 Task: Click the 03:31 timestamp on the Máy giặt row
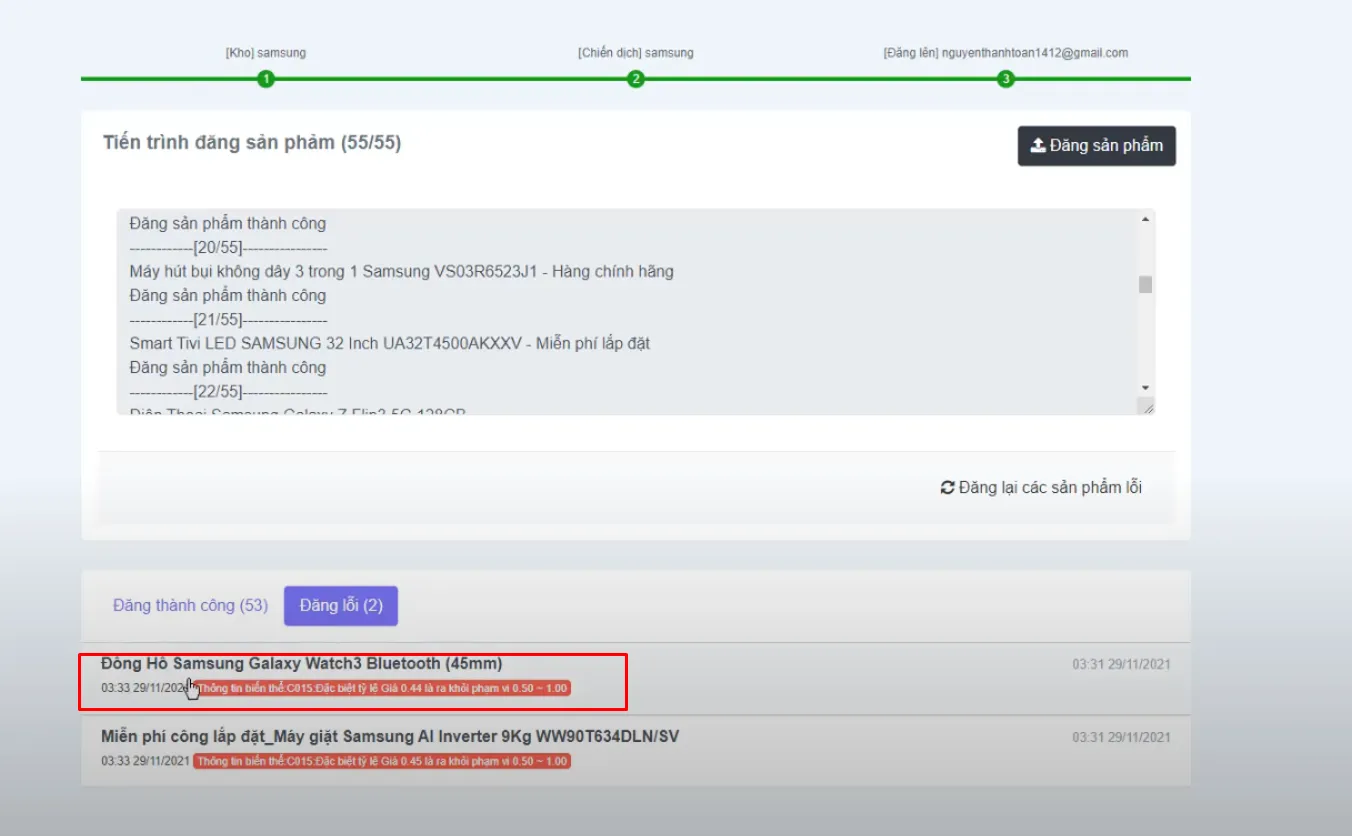[x=1121, y=737]
